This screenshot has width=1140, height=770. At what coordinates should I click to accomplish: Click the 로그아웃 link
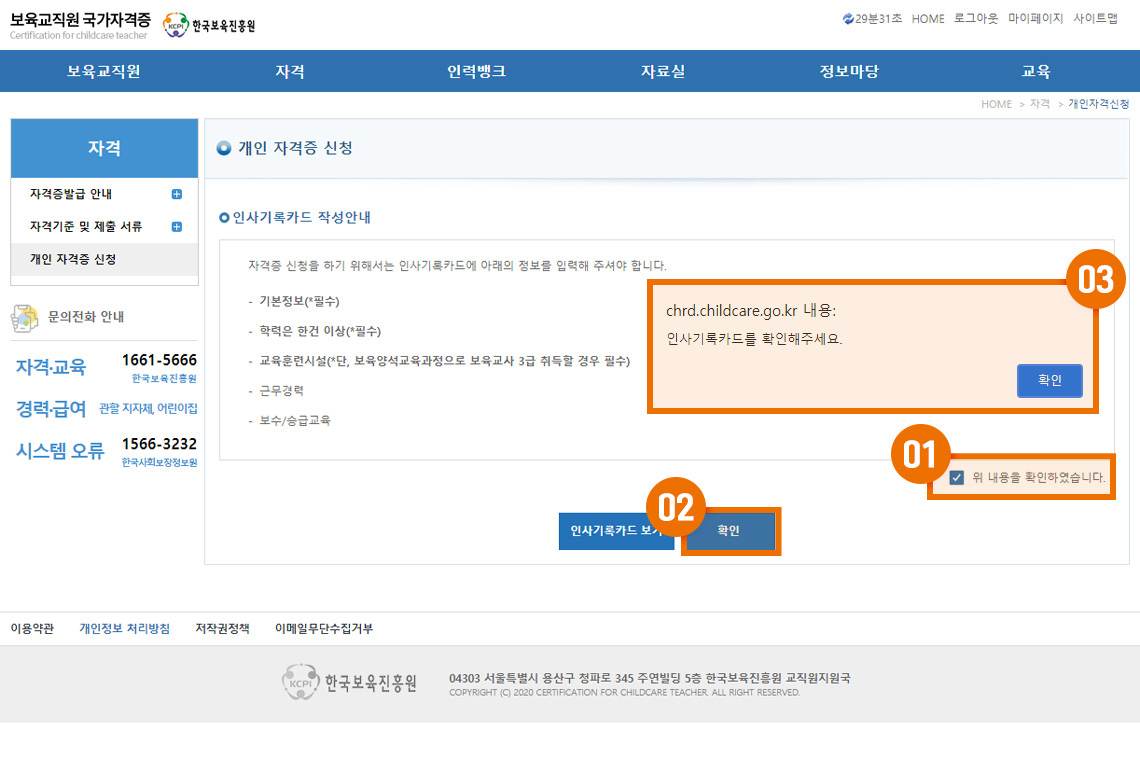[976, 19]
